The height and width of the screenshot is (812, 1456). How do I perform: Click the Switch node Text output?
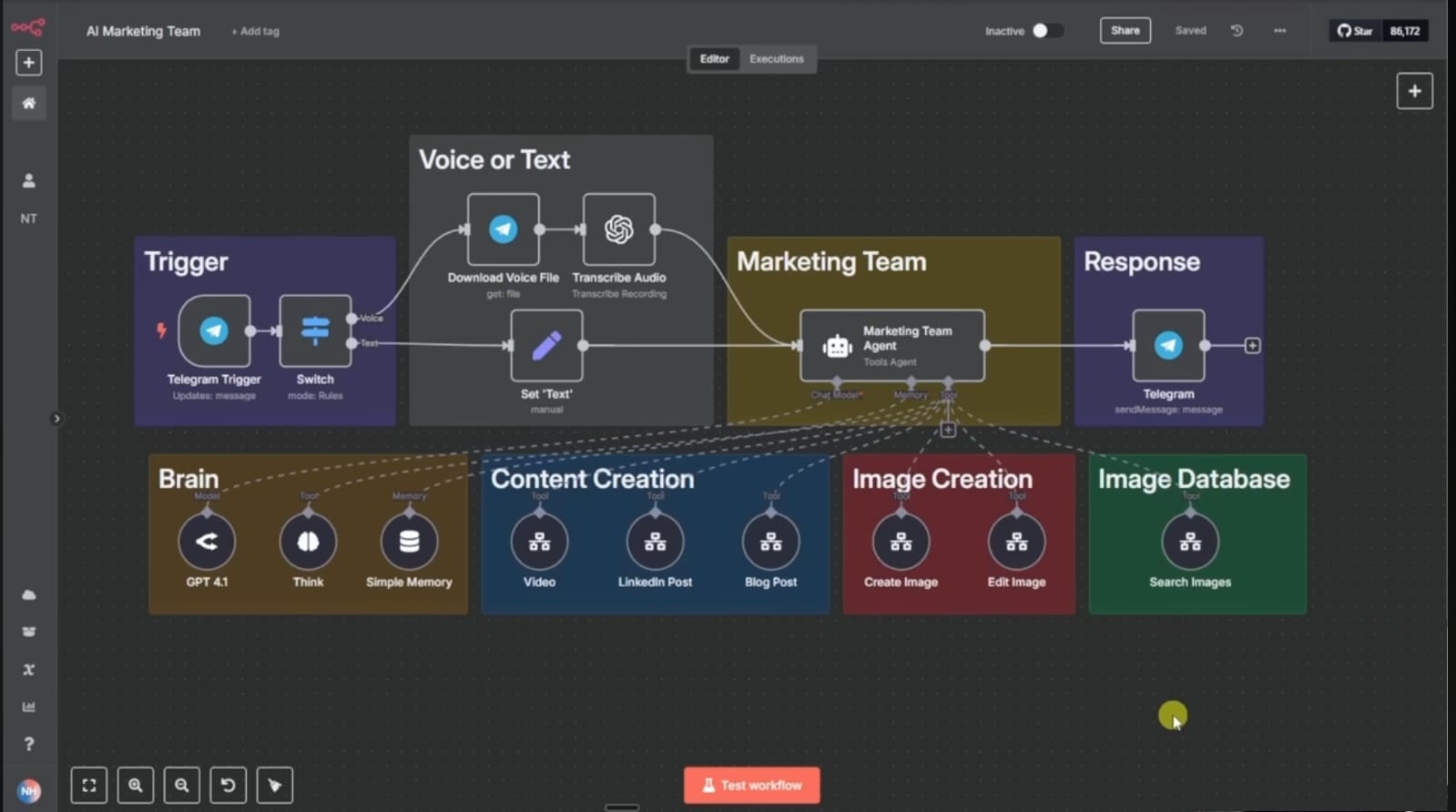(x=351, y=343)
